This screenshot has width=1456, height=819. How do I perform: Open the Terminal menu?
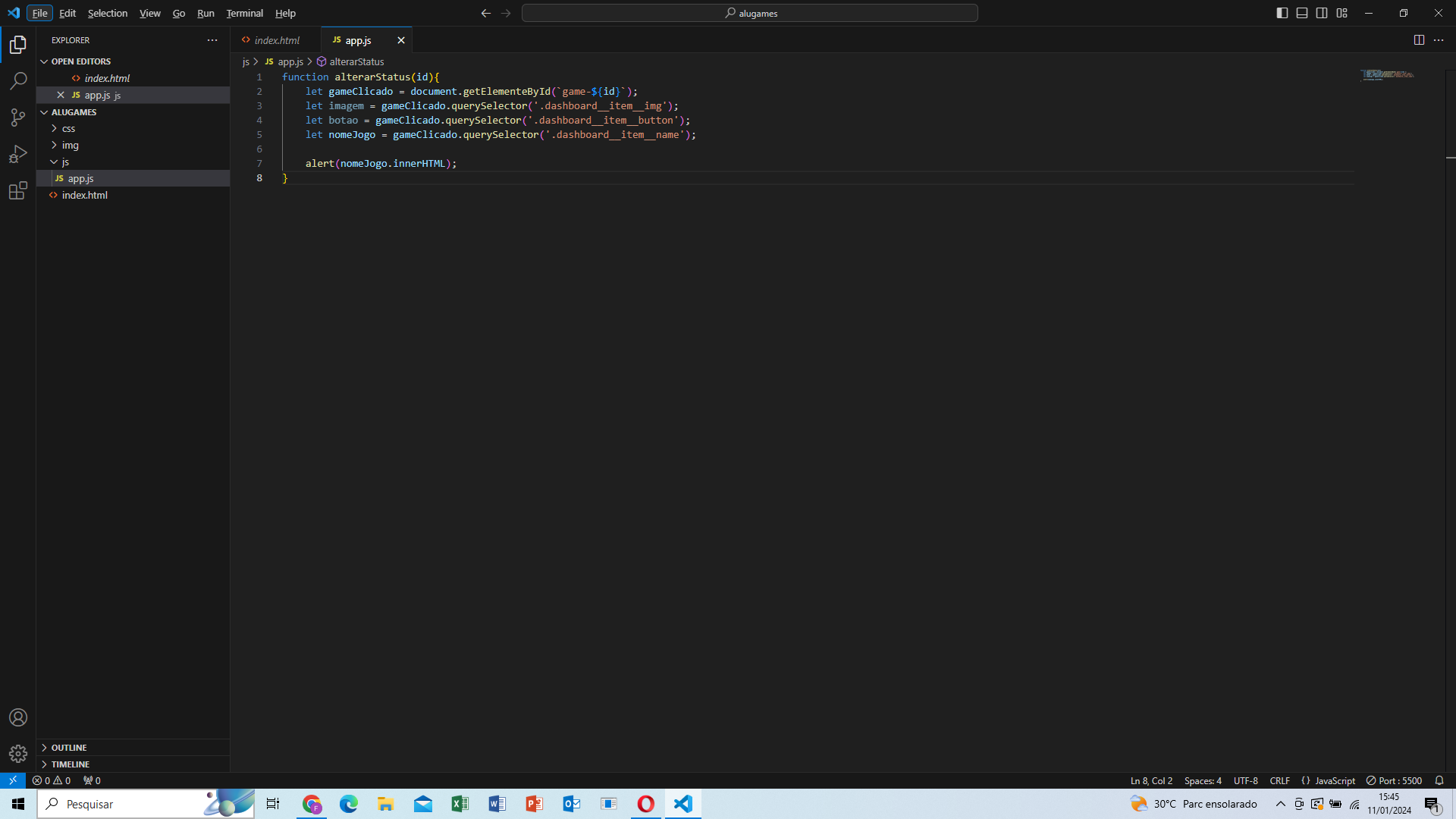(244, 13)
